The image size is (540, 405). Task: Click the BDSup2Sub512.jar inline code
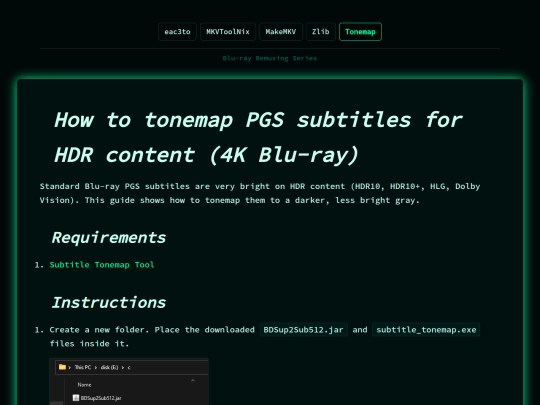(x=303, y=330)
